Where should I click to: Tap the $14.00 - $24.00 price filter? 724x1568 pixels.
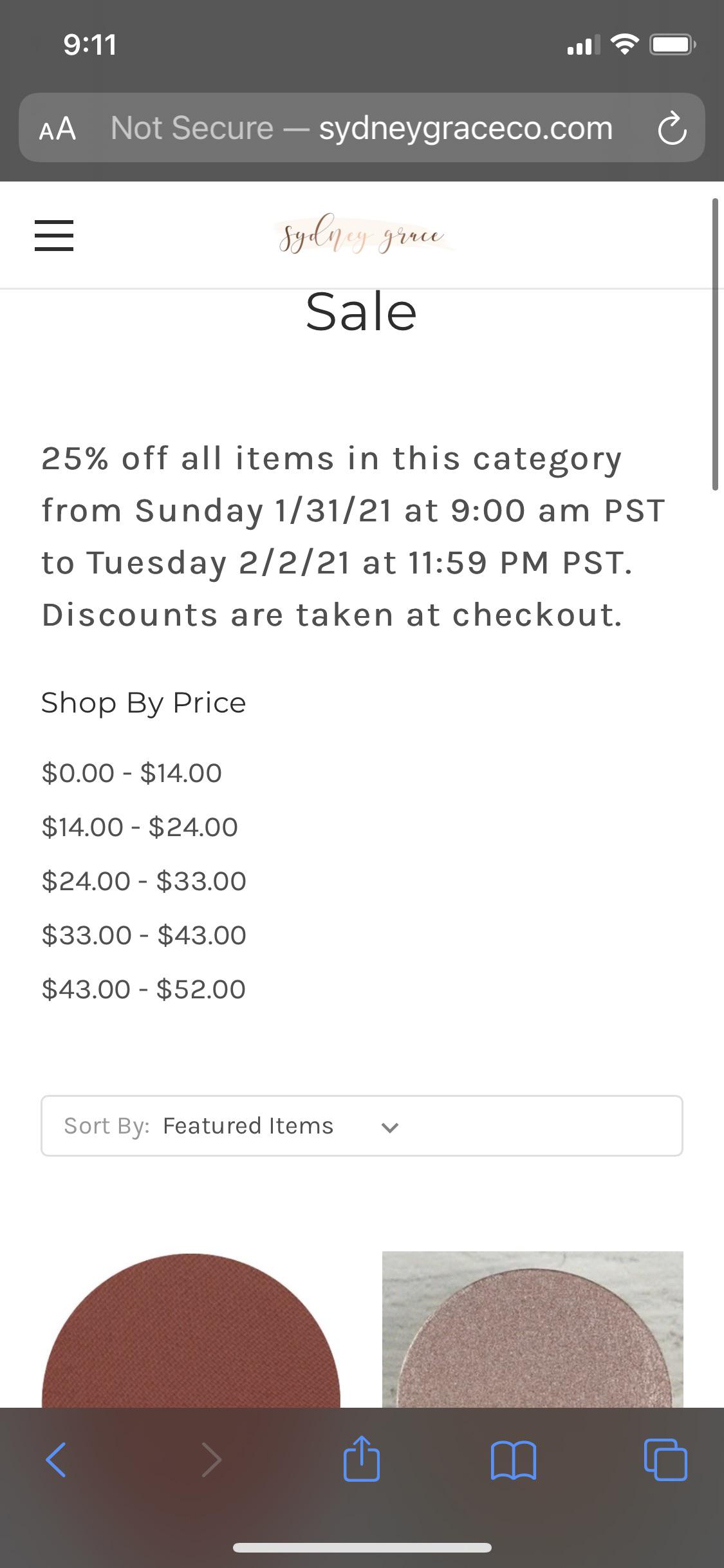[x=139, y=826]
